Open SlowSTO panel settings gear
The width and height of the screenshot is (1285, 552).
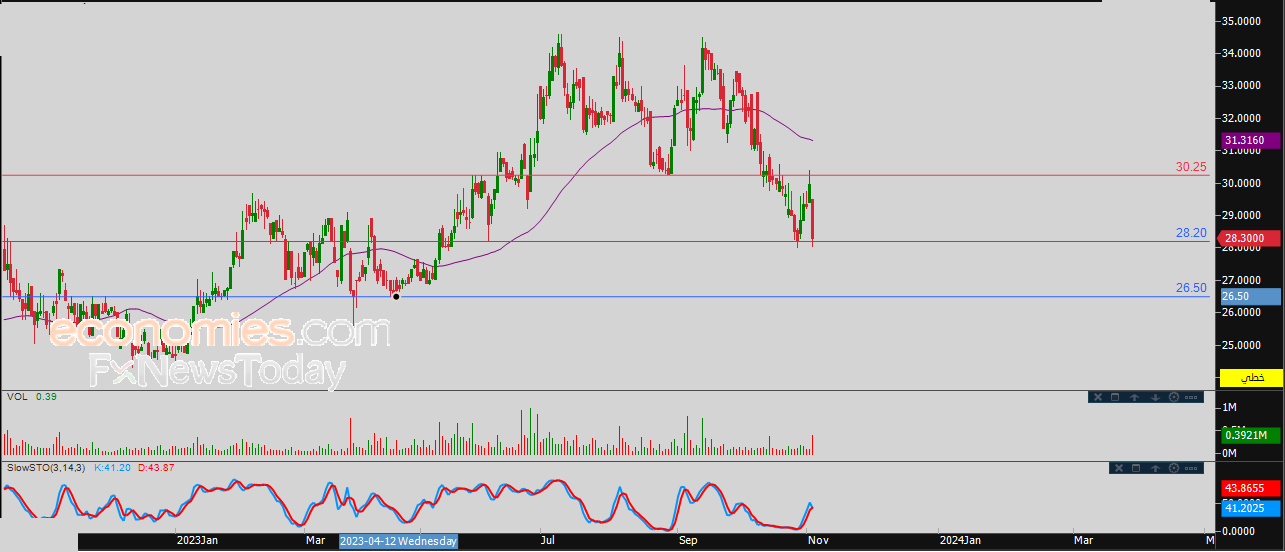click(1174, 468)
